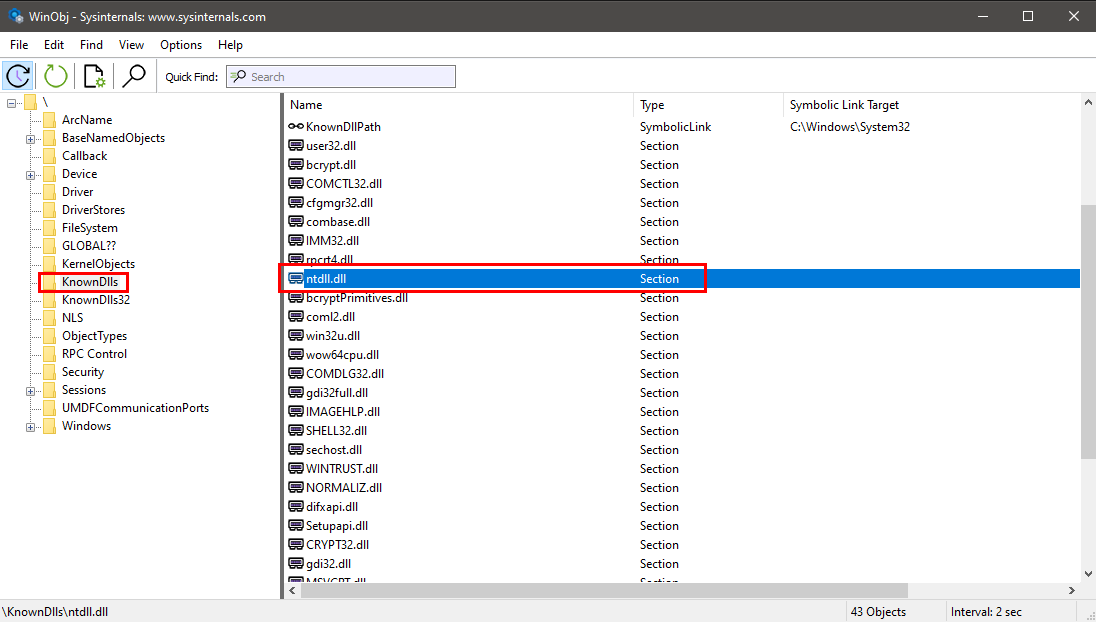Select the WINTRUST.dll row
1096x622 pixels.
pyautogui.click(x=683, y=468)
